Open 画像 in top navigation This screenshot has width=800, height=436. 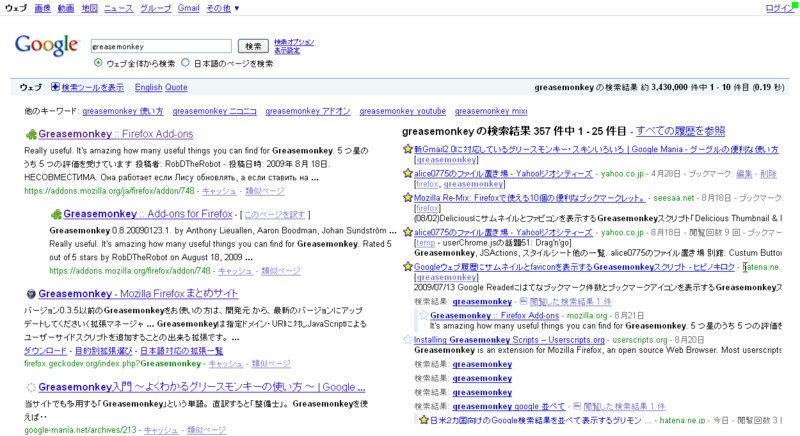tap(42, 8)
